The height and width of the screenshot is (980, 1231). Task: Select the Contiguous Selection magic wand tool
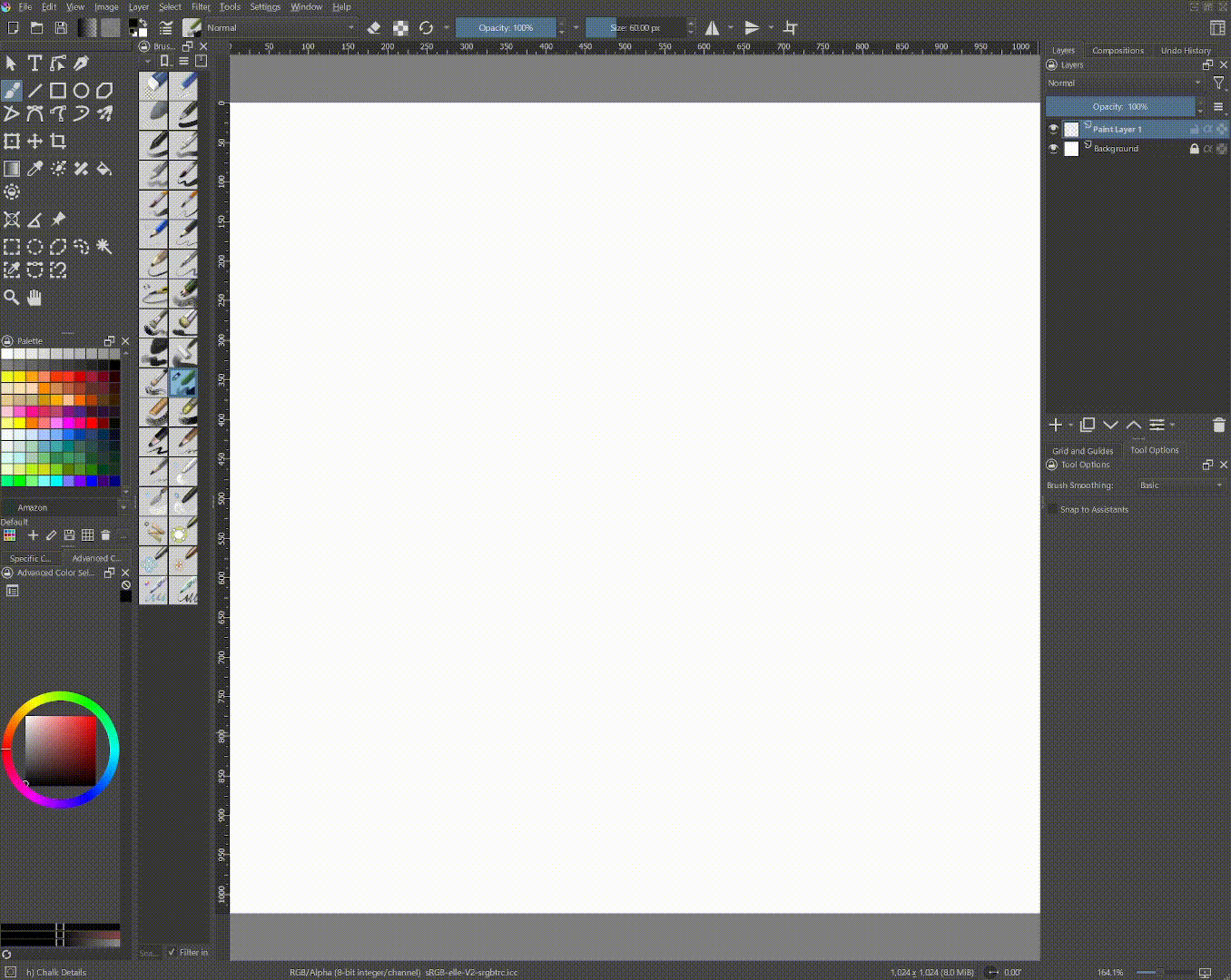click(x=104, y=246)
